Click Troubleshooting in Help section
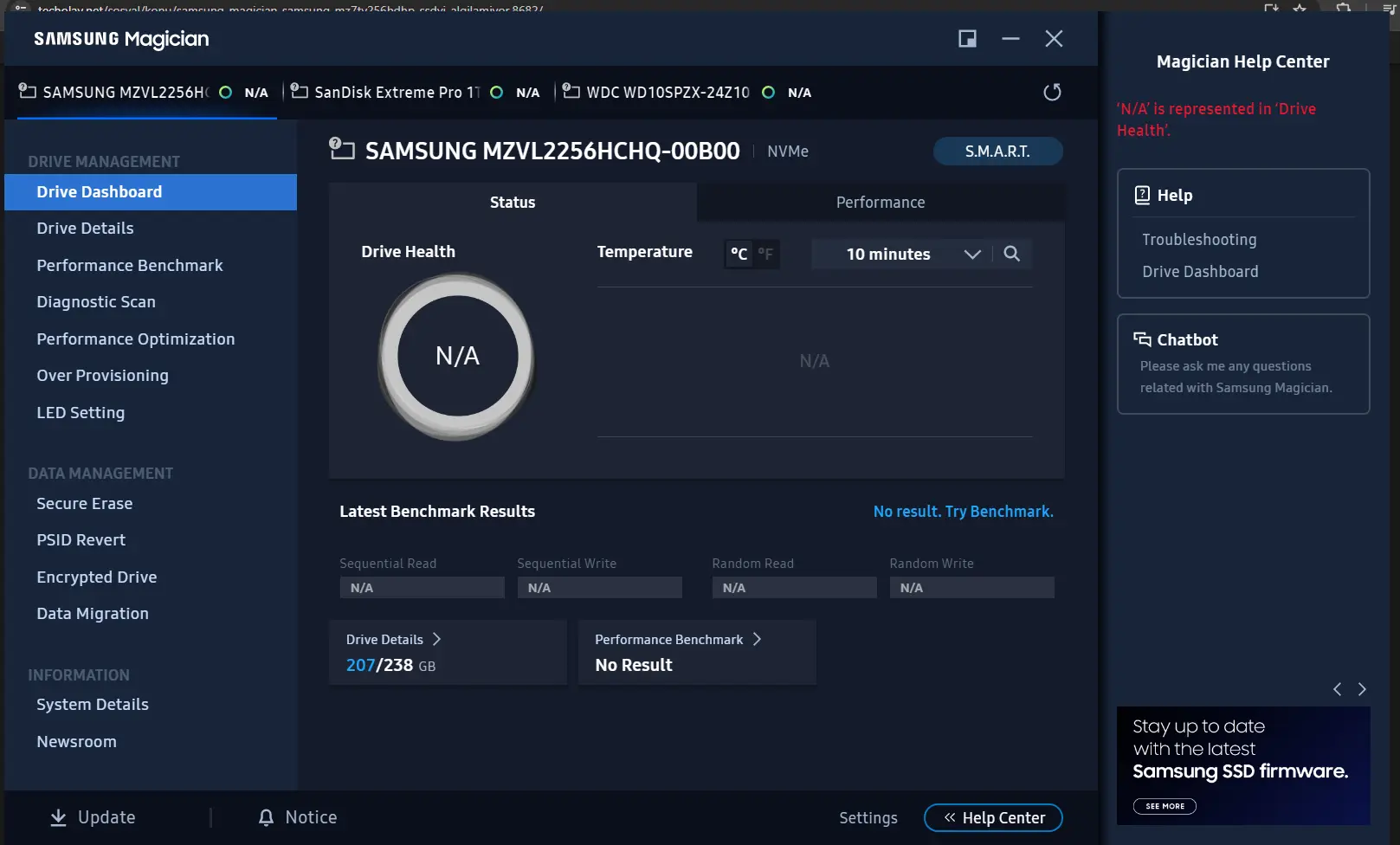The image size is (1400, 845). (1199, 240)
